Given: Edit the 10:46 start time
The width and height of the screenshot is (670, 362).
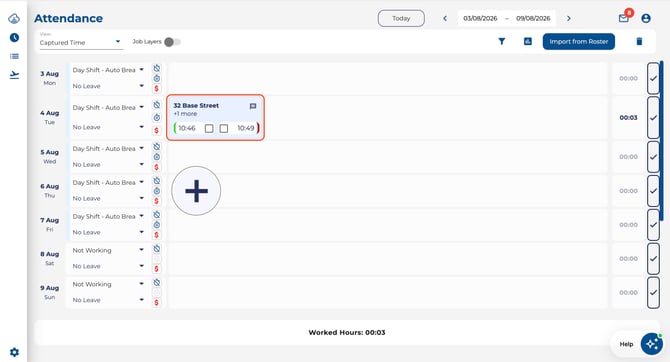Looking at the screenshot, I should pos(187,128).
